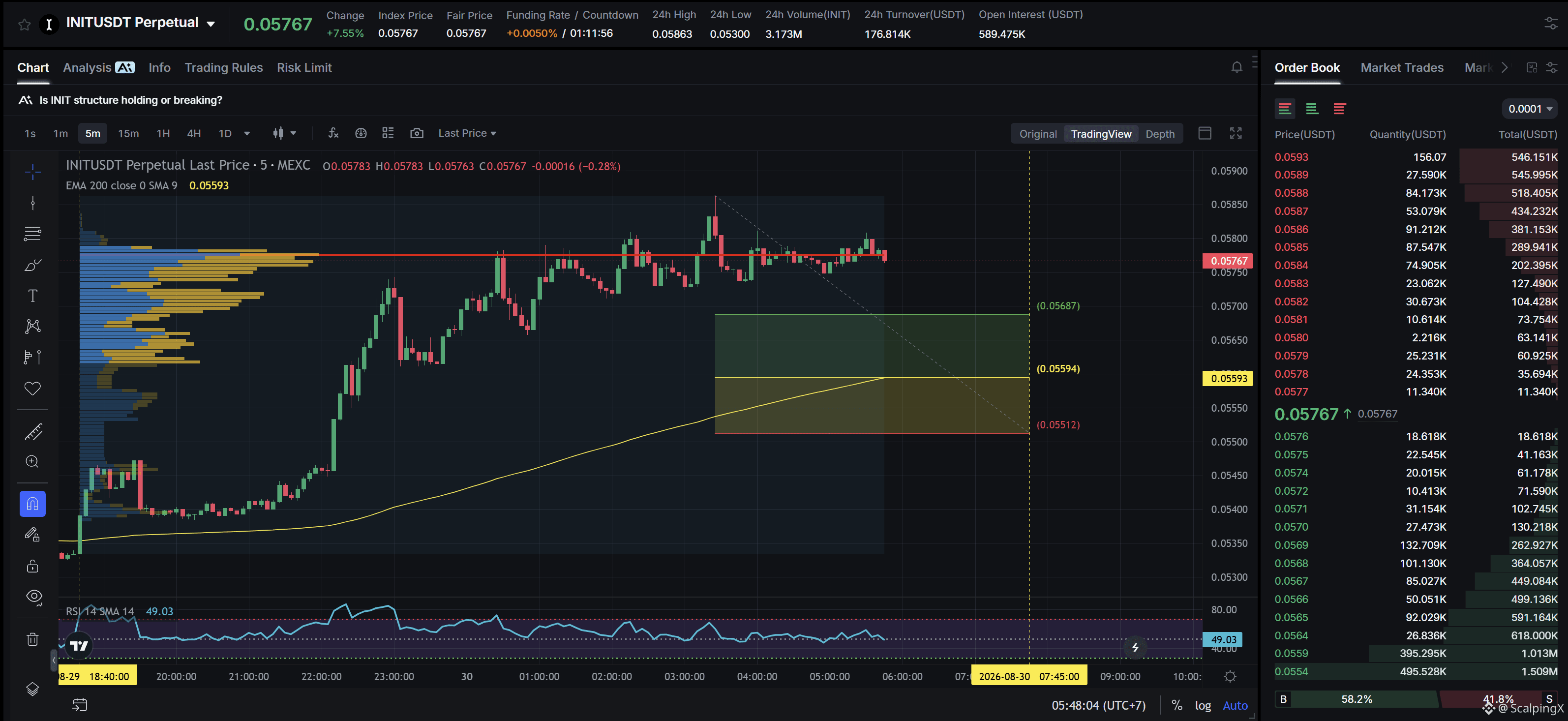Image resolution: width=1568 pixels, height=721 pixels.
Task: Open the heart icons tool
Action: (33, 388)
